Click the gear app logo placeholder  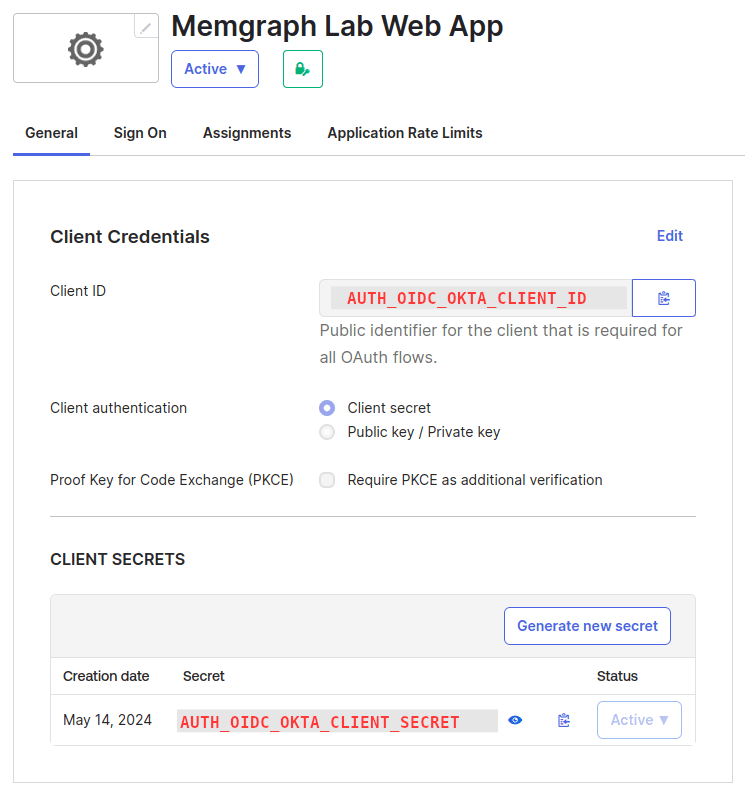[x=86, y=48]
